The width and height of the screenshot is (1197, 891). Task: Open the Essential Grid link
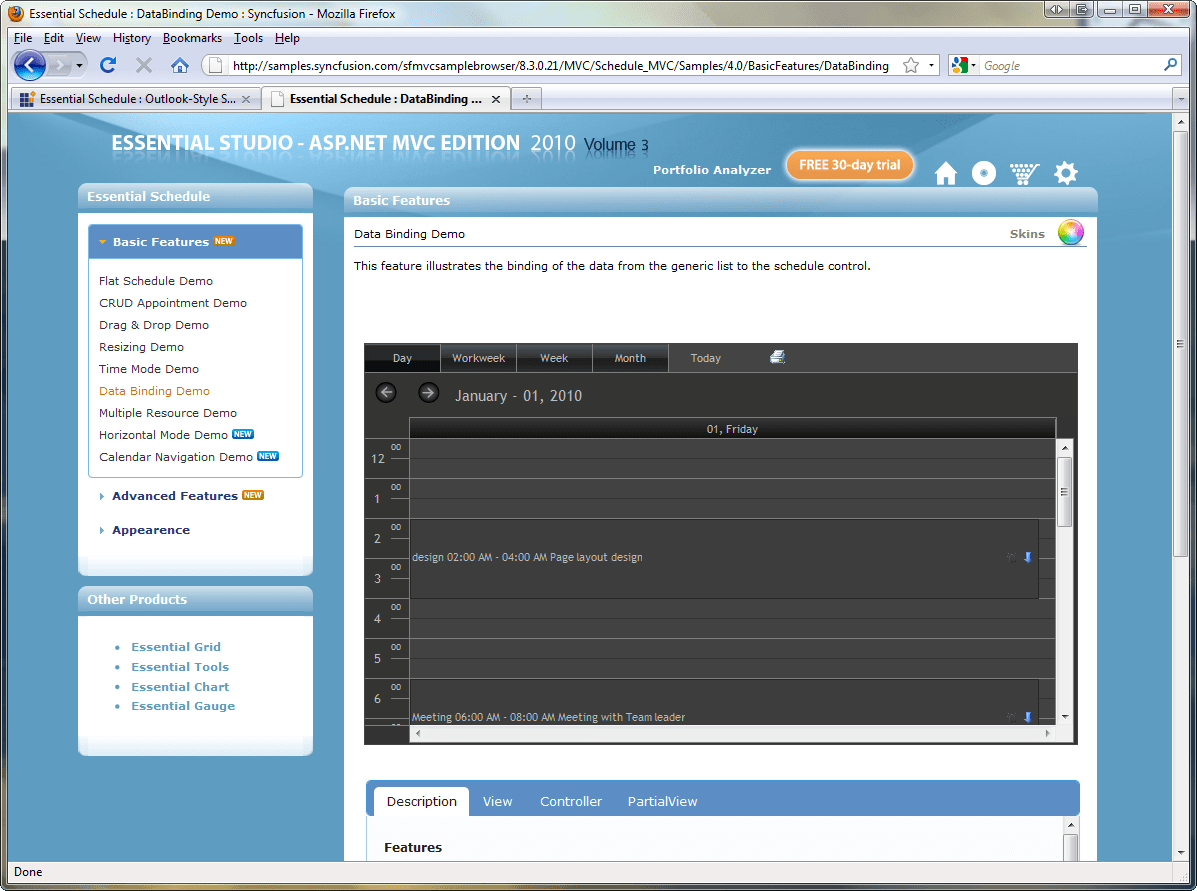(176, 647)
